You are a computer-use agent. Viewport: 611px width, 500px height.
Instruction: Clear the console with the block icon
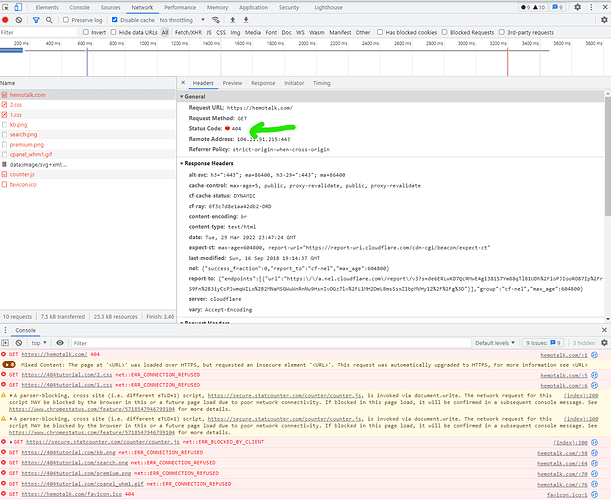[20, 342]
